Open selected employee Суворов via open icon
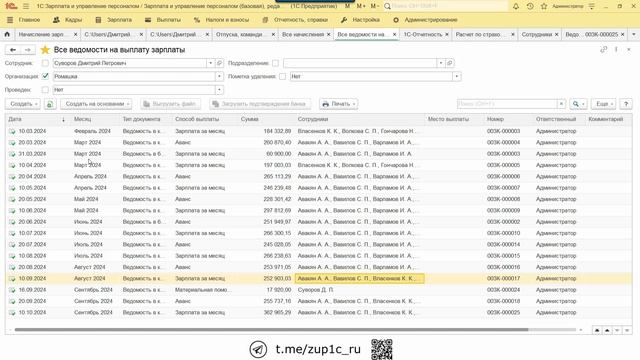The image size is (640, 360). (x=219, y=63)
